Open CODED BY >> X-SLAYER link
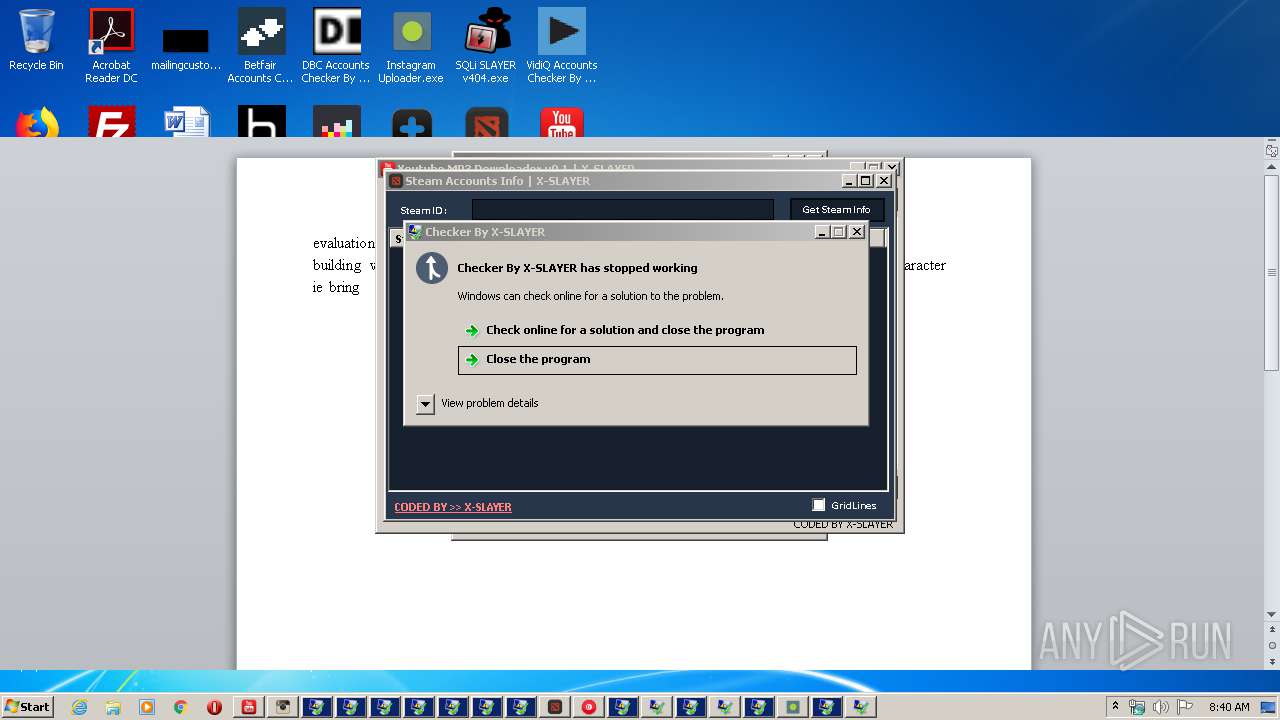Image resolution: width=1280 pixels, height=720 pixels. 452,507
